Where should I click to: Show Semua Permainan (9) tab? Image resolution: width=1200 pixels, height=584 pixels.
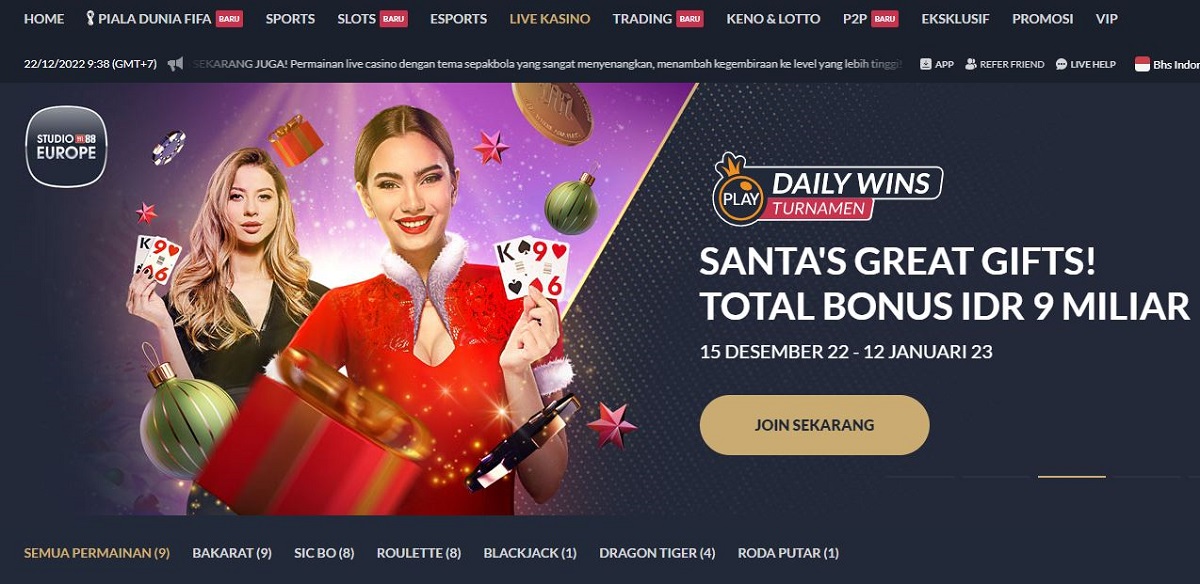(x=97, y=553)
